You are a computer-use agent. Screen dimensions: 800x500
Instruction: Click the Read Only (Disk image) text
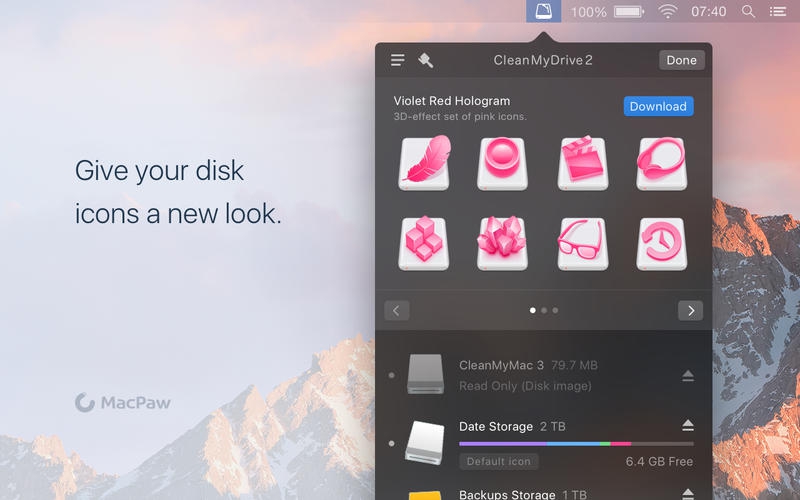pos(525,386)
